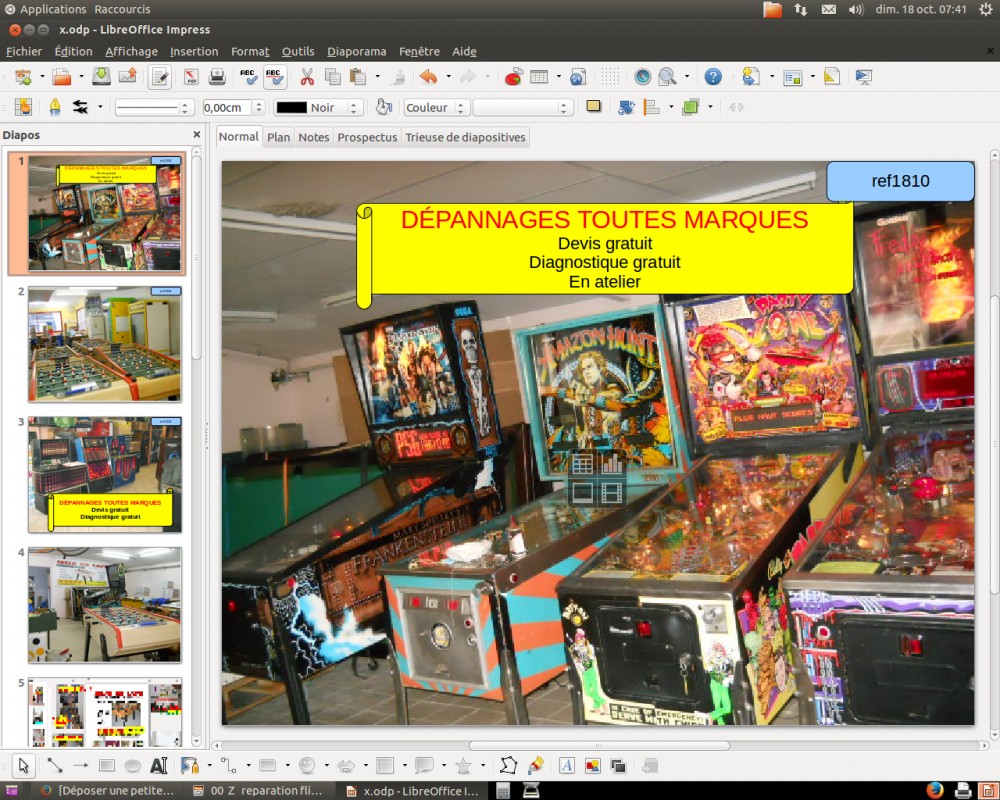
Task: Select the Rectangle tool
Action: (x=107, y=765)
